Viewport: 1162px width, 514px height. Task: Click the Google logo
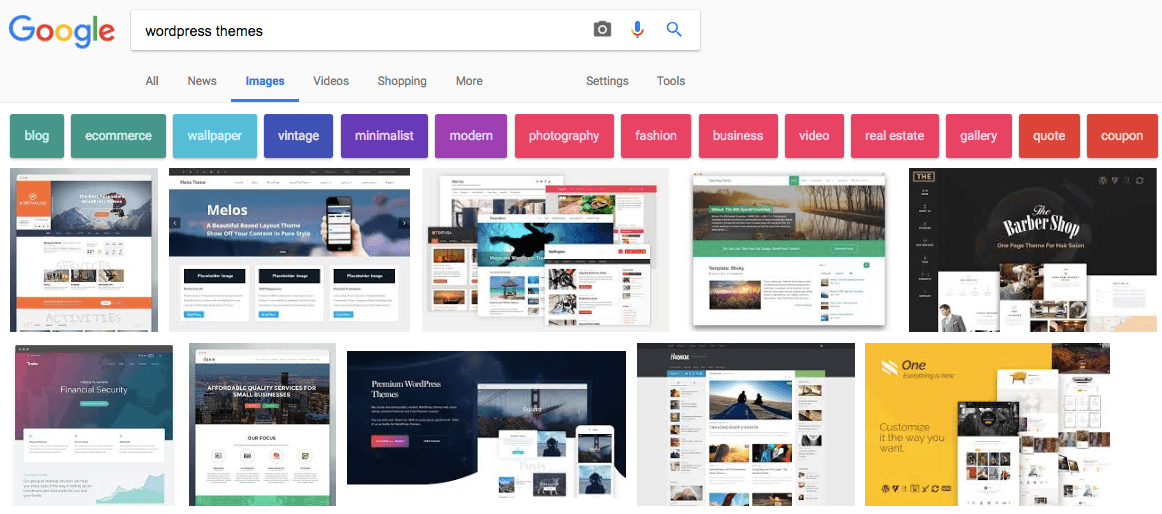coord(60,31)
